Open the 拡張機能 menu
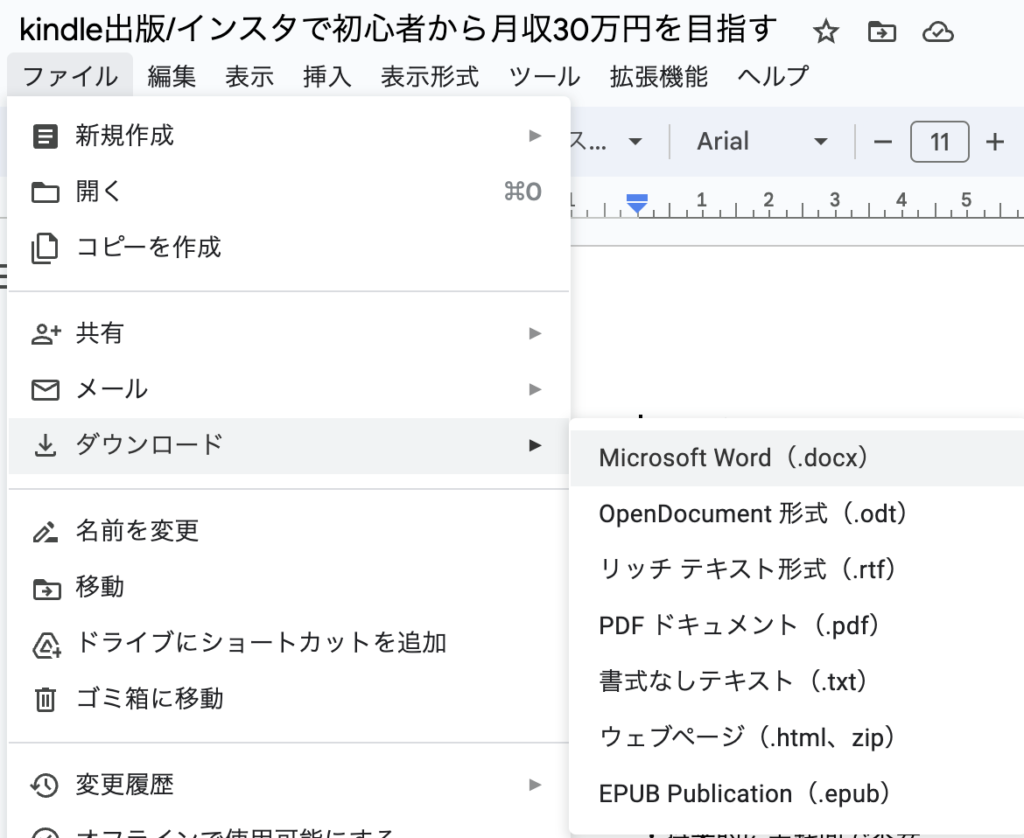Image resolution: width=1024 pixels, height=838 pixels. pyautogui.click(x=658, y=76)
